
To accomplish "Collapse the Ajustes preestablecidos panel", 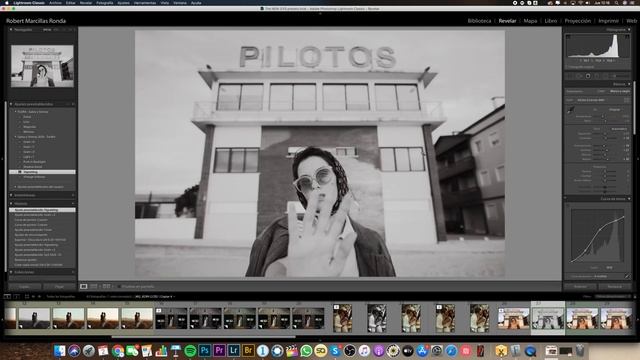I will click(x=11, y=104).
